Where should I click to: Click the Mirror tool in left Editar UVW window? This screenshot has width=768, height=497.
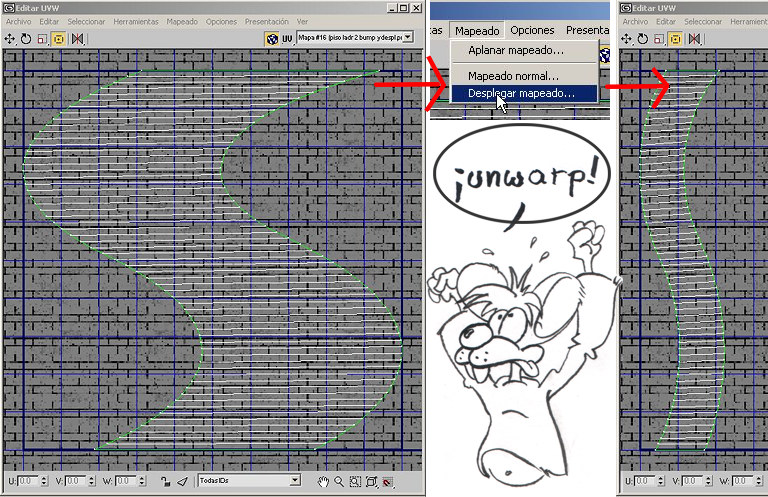(x=77, y=39)
